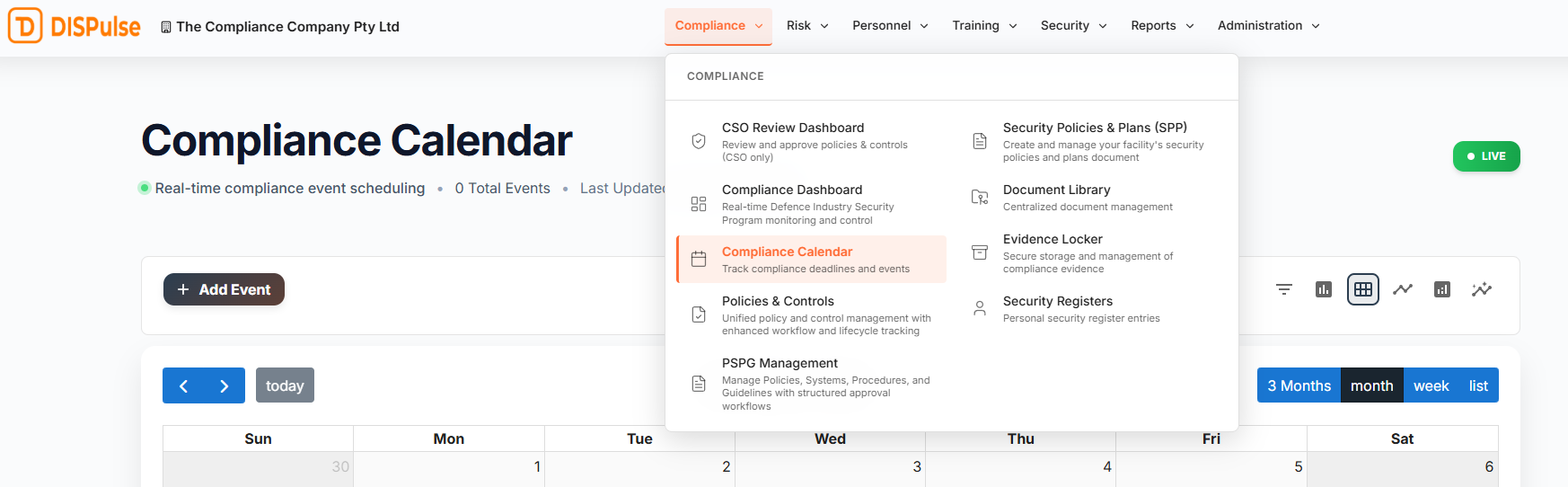Switch calendar to week view

coord(1431,385)
